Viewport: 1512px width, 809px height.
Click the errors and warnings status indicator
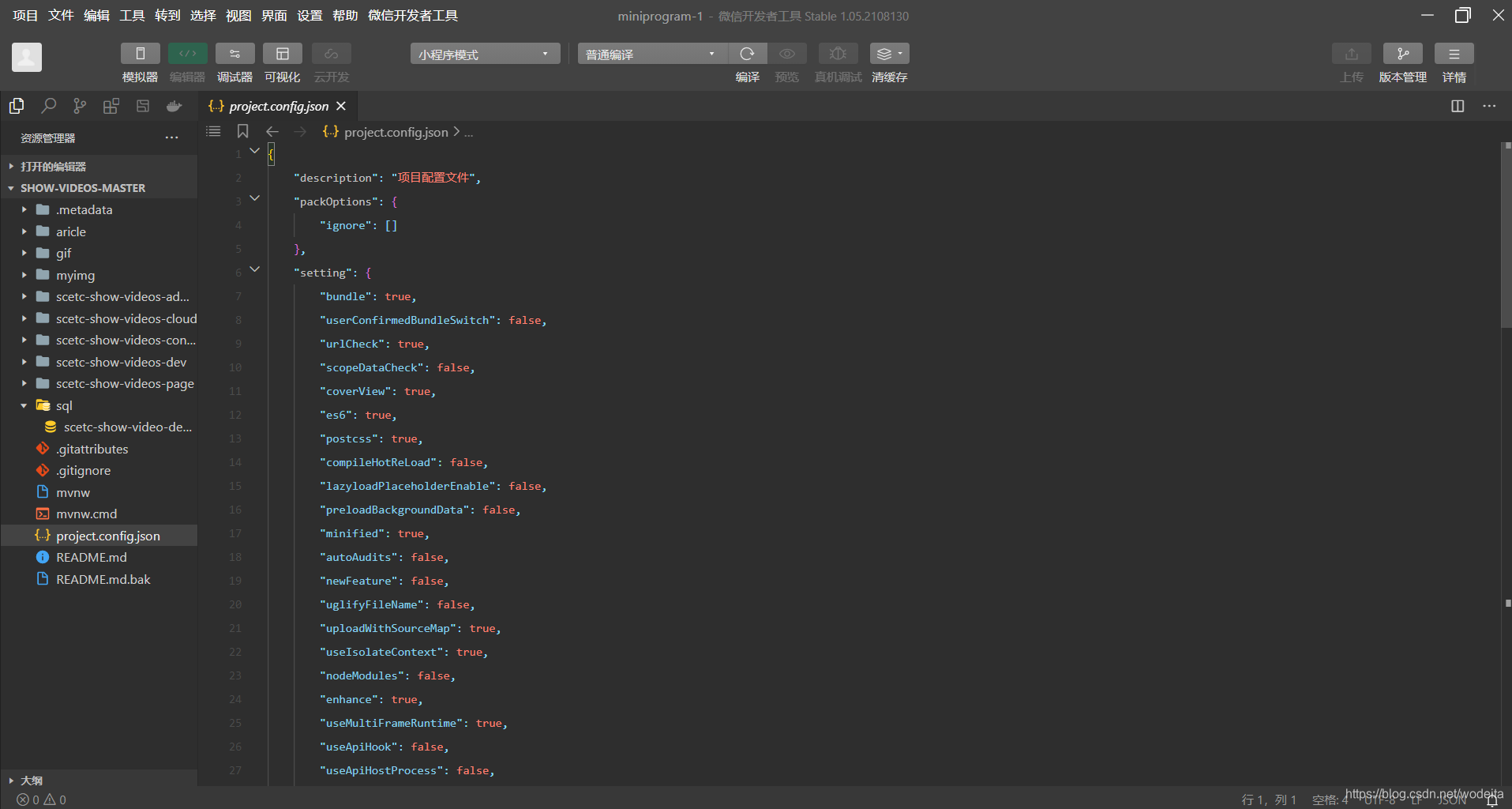tap(42, 800)
